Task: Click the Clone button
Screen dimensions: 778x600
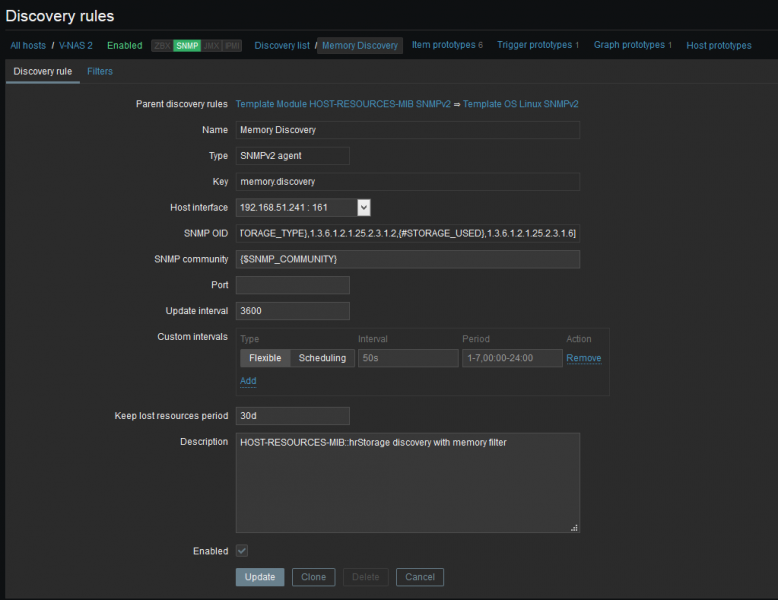Action: [313, 577]
